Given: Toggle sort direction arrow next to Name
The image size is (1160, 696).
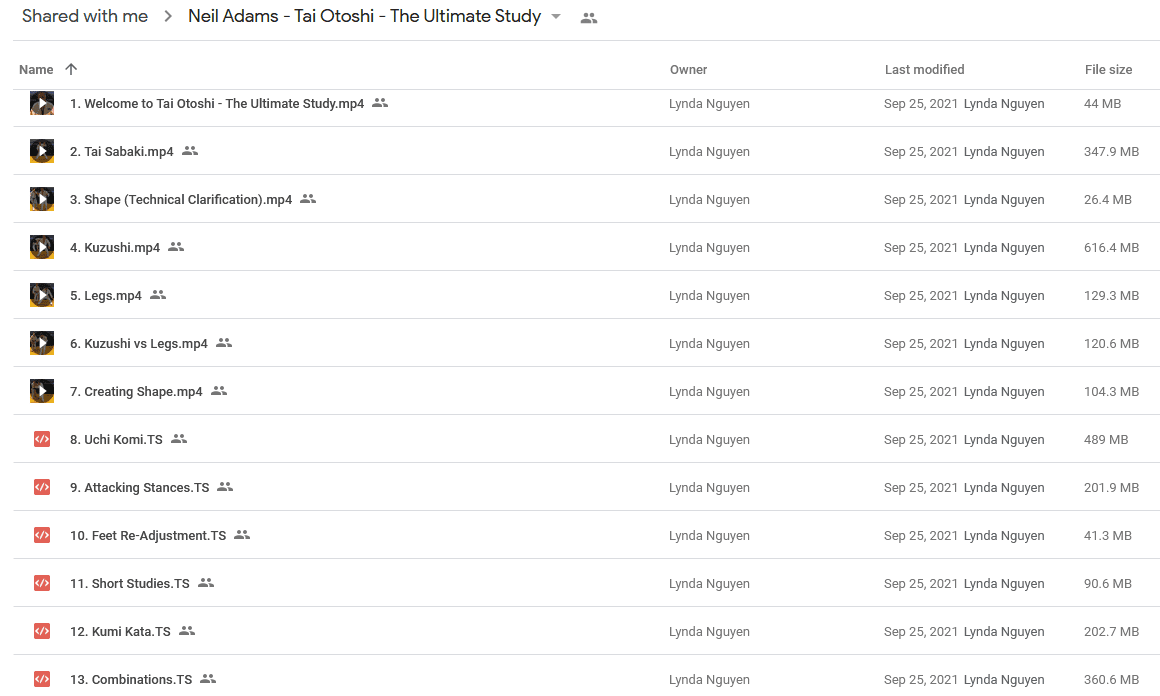Looking at the screenshot, I should click(71, 69).
